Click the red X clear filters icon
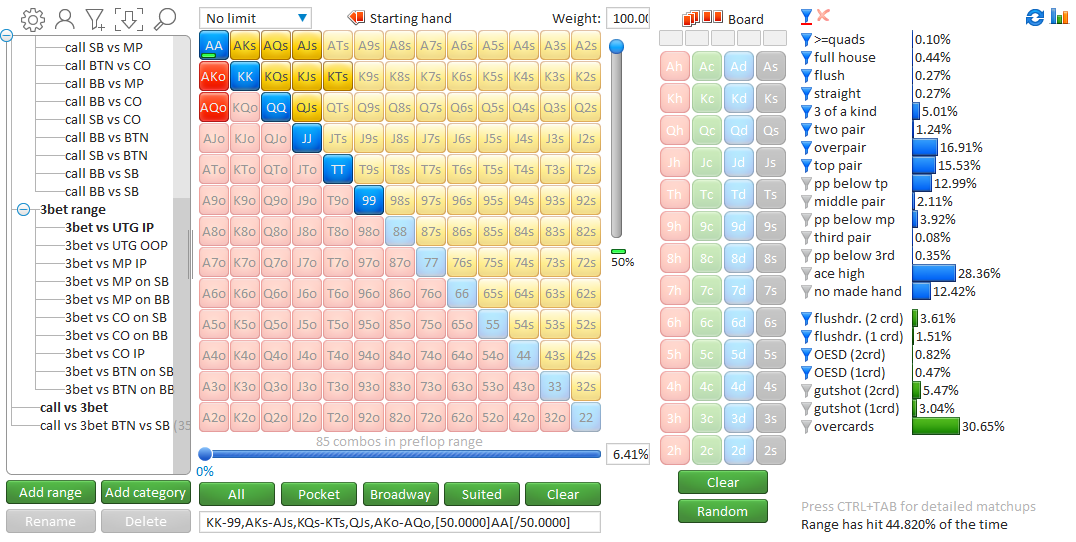The height and width of the screenshot is (542, 1076). [x=823, y=15]
